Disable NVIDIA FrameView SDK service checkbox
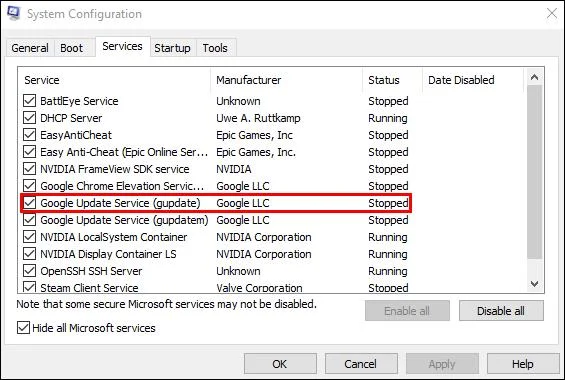The image size is (565, 380). pos(30,169)
